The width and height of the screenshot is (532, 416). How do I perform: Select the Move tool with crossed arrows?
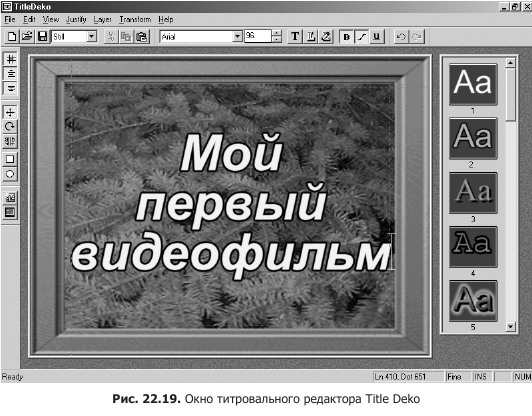[10, 112]
